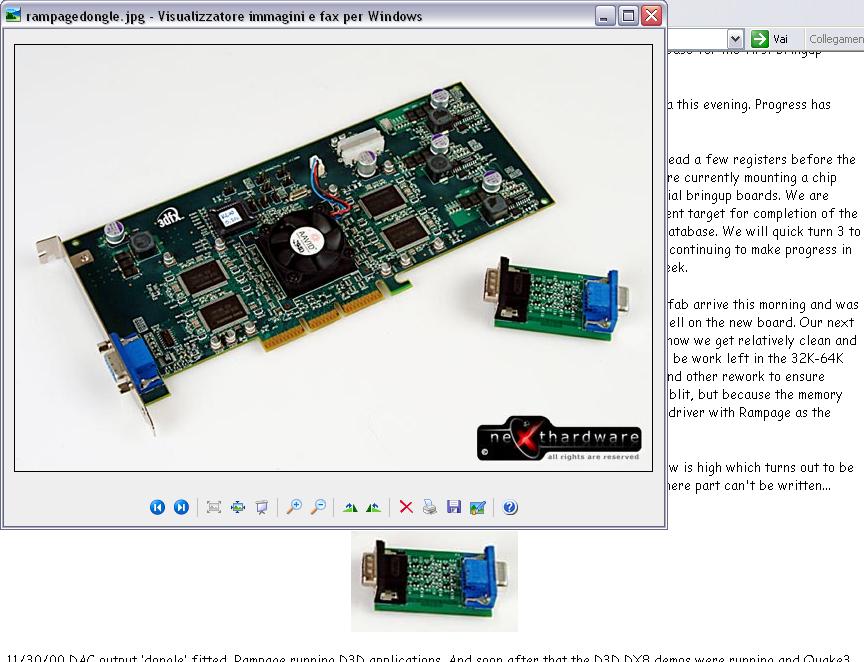
Task: Start the slideshow presentation
Action: click(x=261, y=508)
